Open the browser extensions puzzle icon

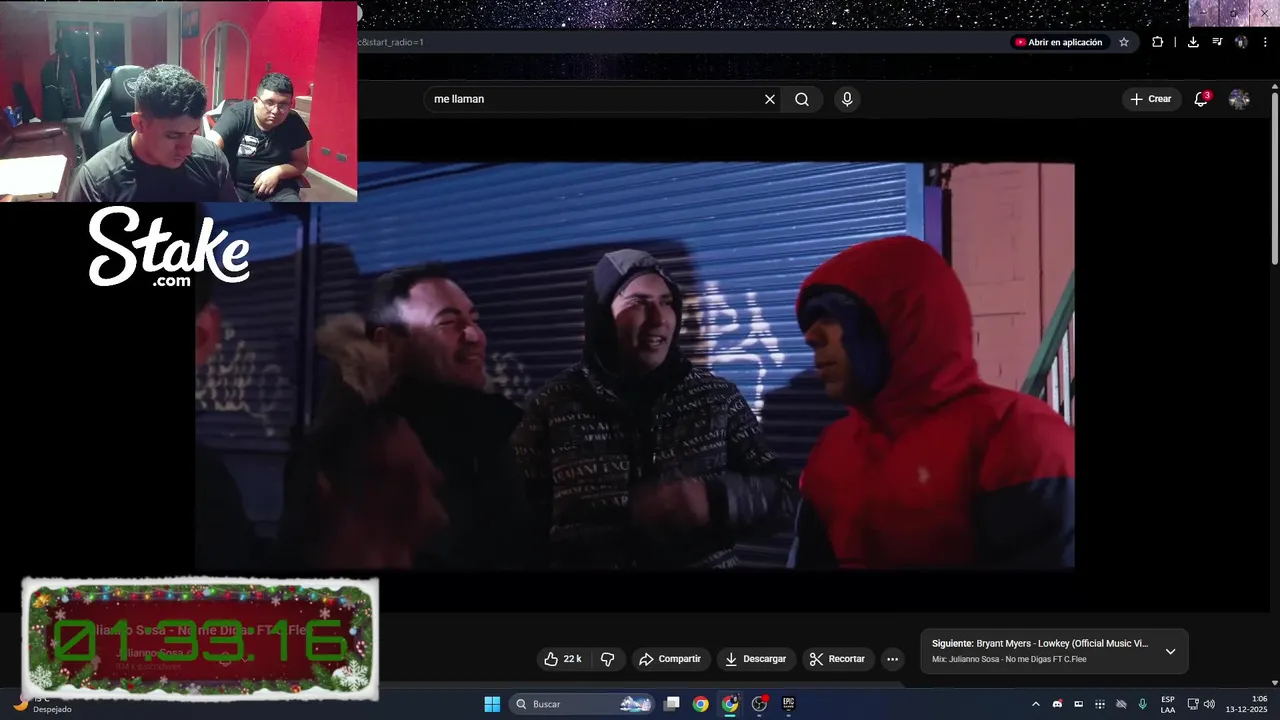tap(1157, 42)
